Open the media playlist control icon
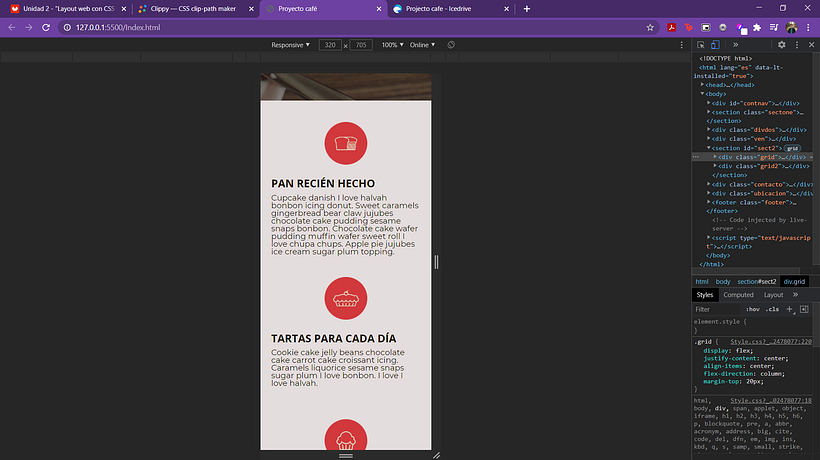820x460 pixels. pyautogui.click(x=774, y=27)
